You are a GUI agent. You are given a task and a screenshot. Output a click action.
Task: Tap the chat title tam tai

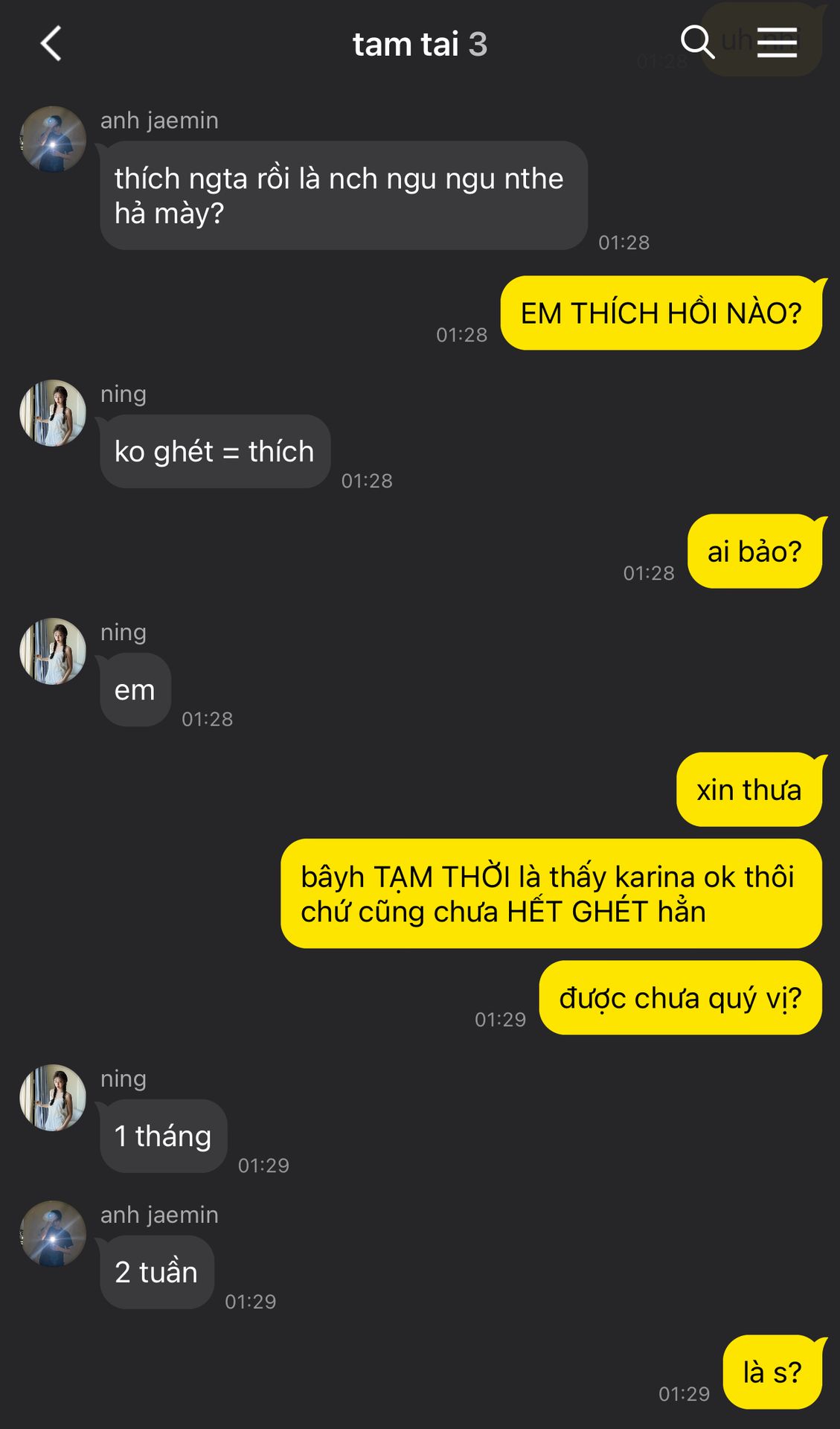pos(405,44)
